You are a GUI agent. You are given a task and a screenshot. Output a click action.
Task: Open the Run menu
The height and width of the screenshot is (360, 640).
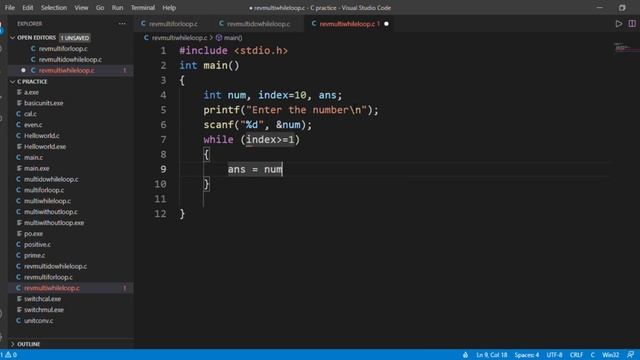(118, 8)
